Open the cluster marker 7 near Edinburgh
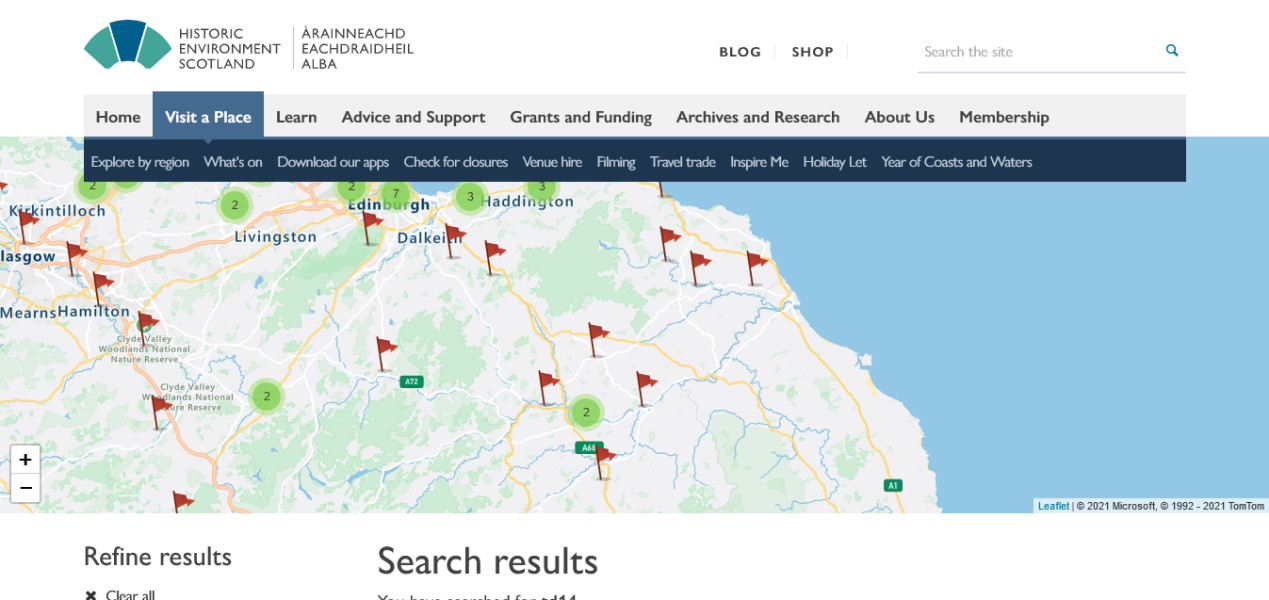Viewport: 1269px width, 600px height. click(396, 194)
